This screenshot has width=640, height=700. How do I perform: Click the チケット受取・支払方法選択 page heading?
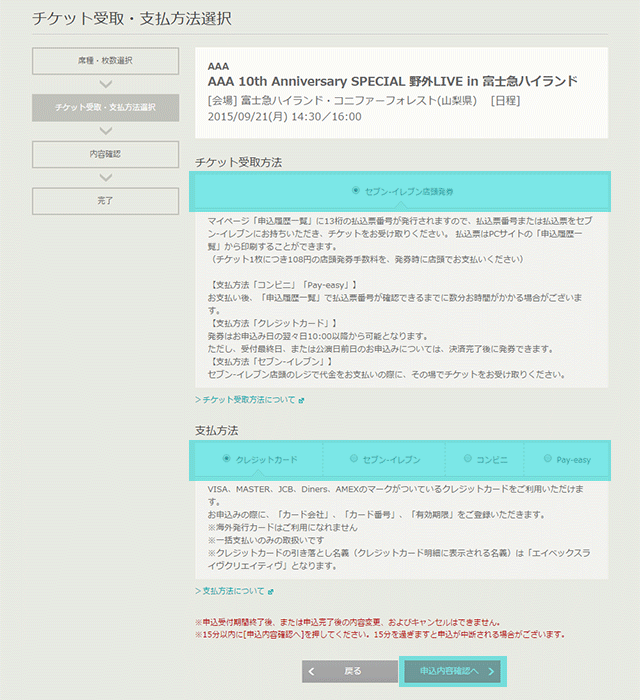pyautogui.click(x=132, y=19)
